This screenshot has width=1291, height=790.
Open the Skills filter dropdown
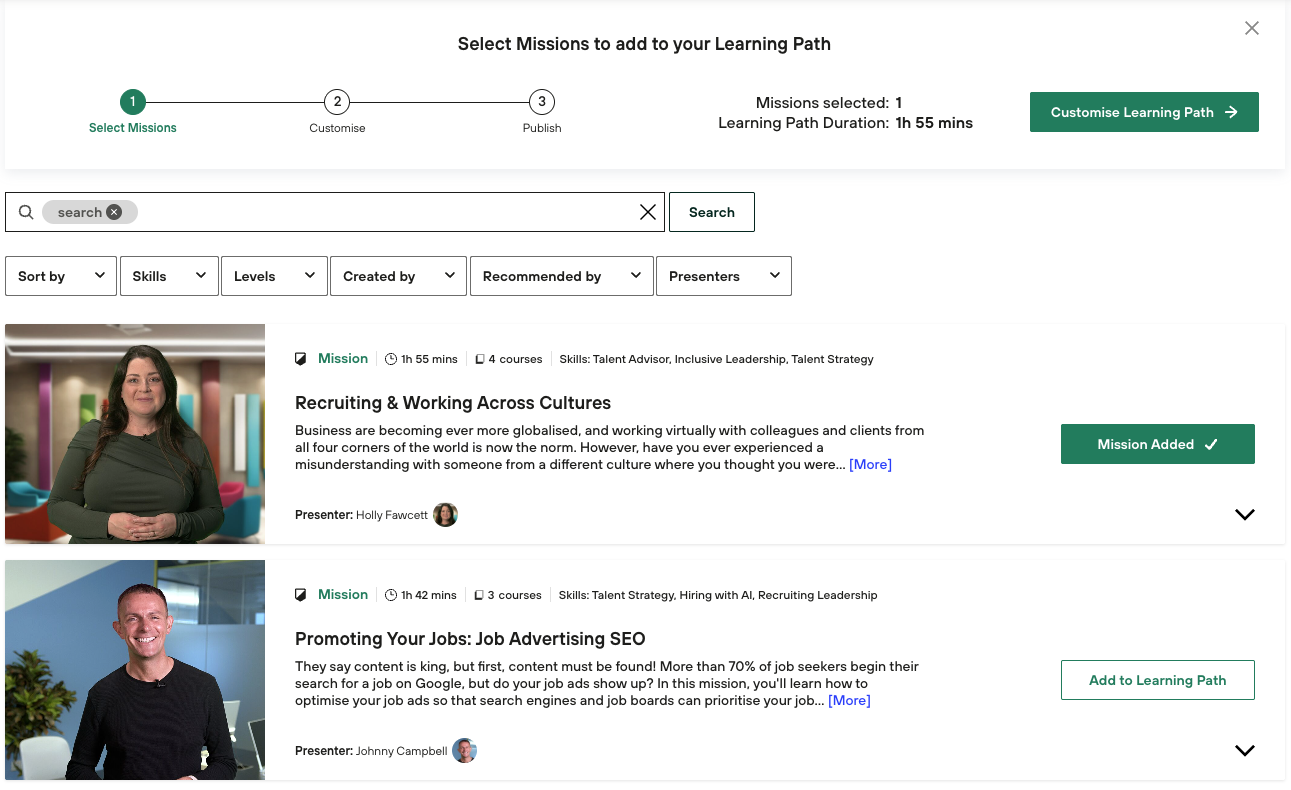169,276
